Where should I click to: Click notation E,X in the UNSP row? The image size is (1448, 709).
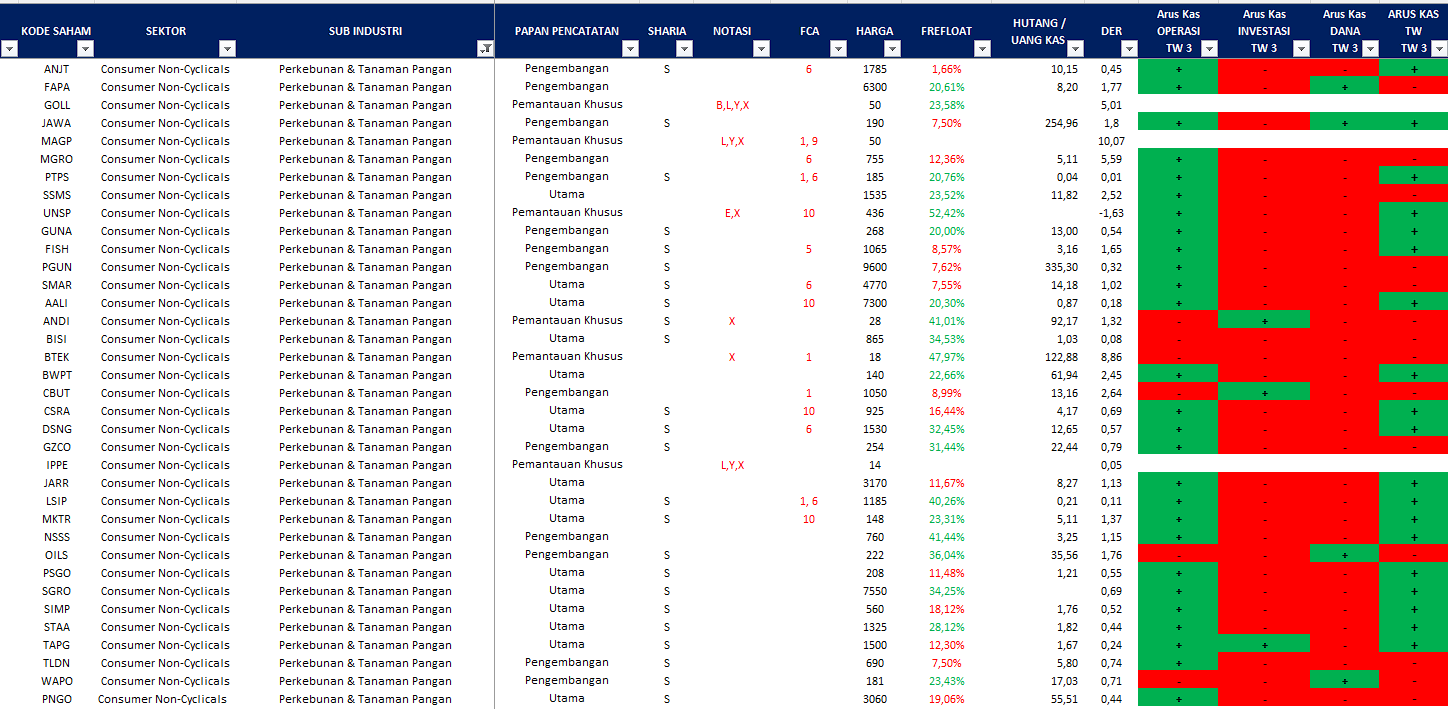pyautogui.click(x=732, y=213)
